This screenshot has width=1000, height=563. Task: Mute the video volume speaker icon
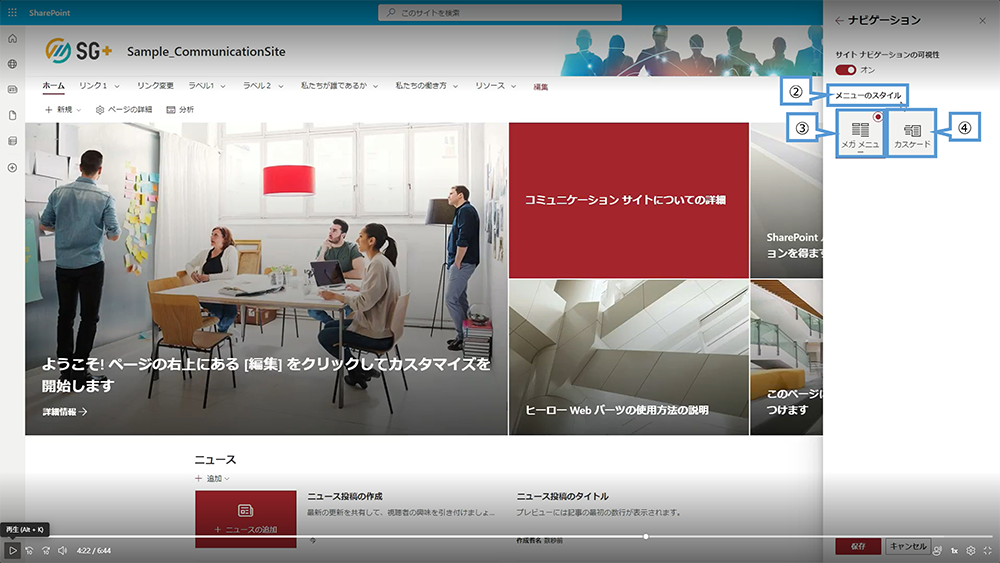(x=62, y=550)
